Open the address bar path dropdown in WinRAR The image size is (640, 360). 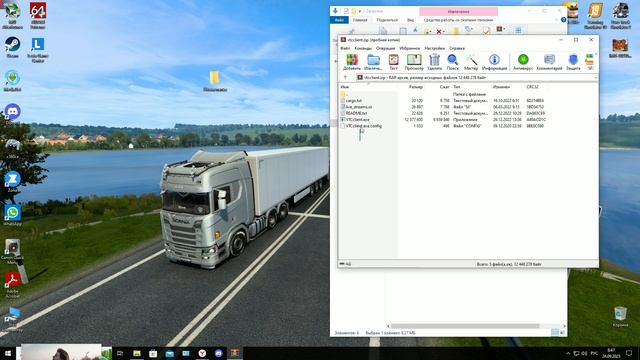coord(596,78)
